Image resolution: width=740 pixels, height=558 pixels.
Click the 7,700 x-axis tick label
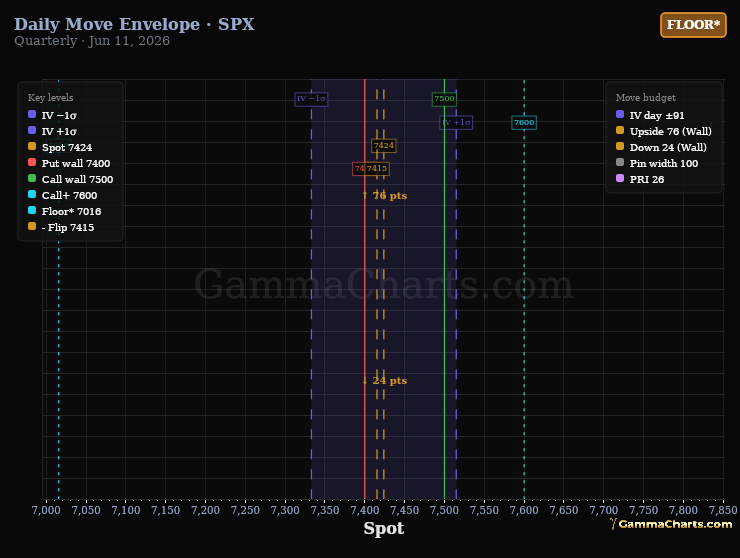(x=604, y=510)
